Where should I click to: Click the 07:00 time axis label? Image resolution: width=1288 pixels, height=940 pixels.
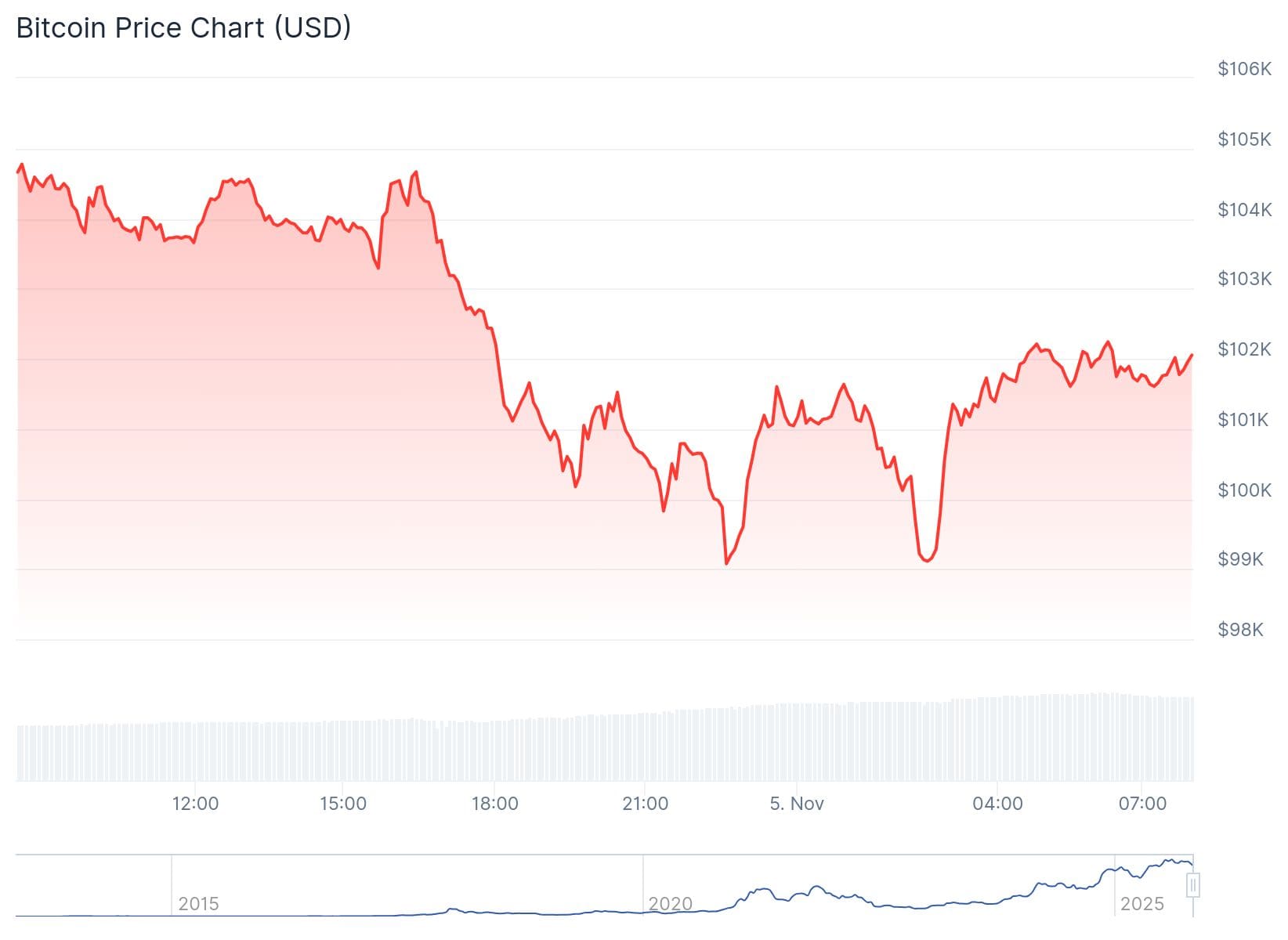1142,804
